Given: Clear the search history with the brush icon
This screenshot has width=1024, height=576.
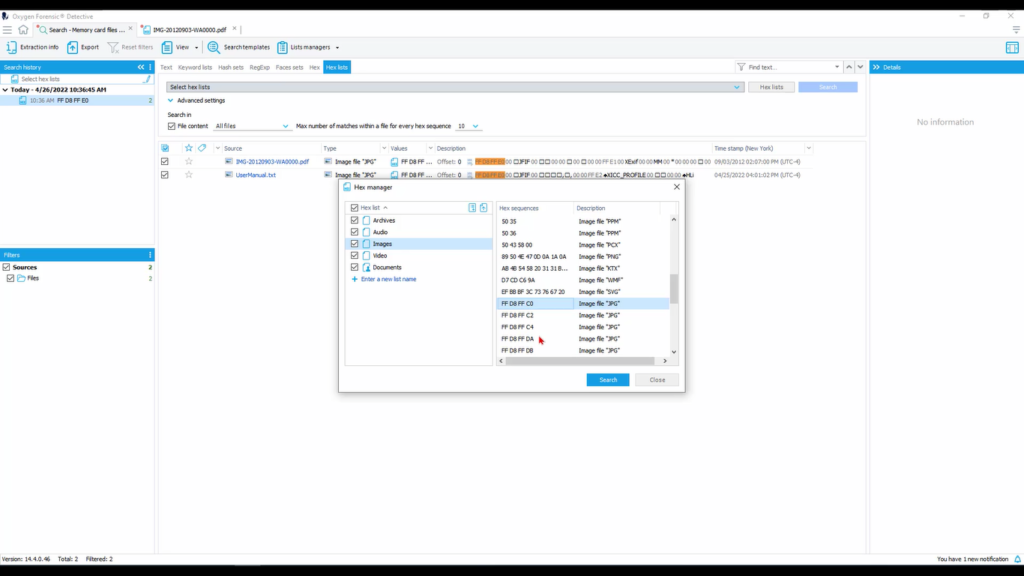Looking at the screenshot, I should [148, 79].
